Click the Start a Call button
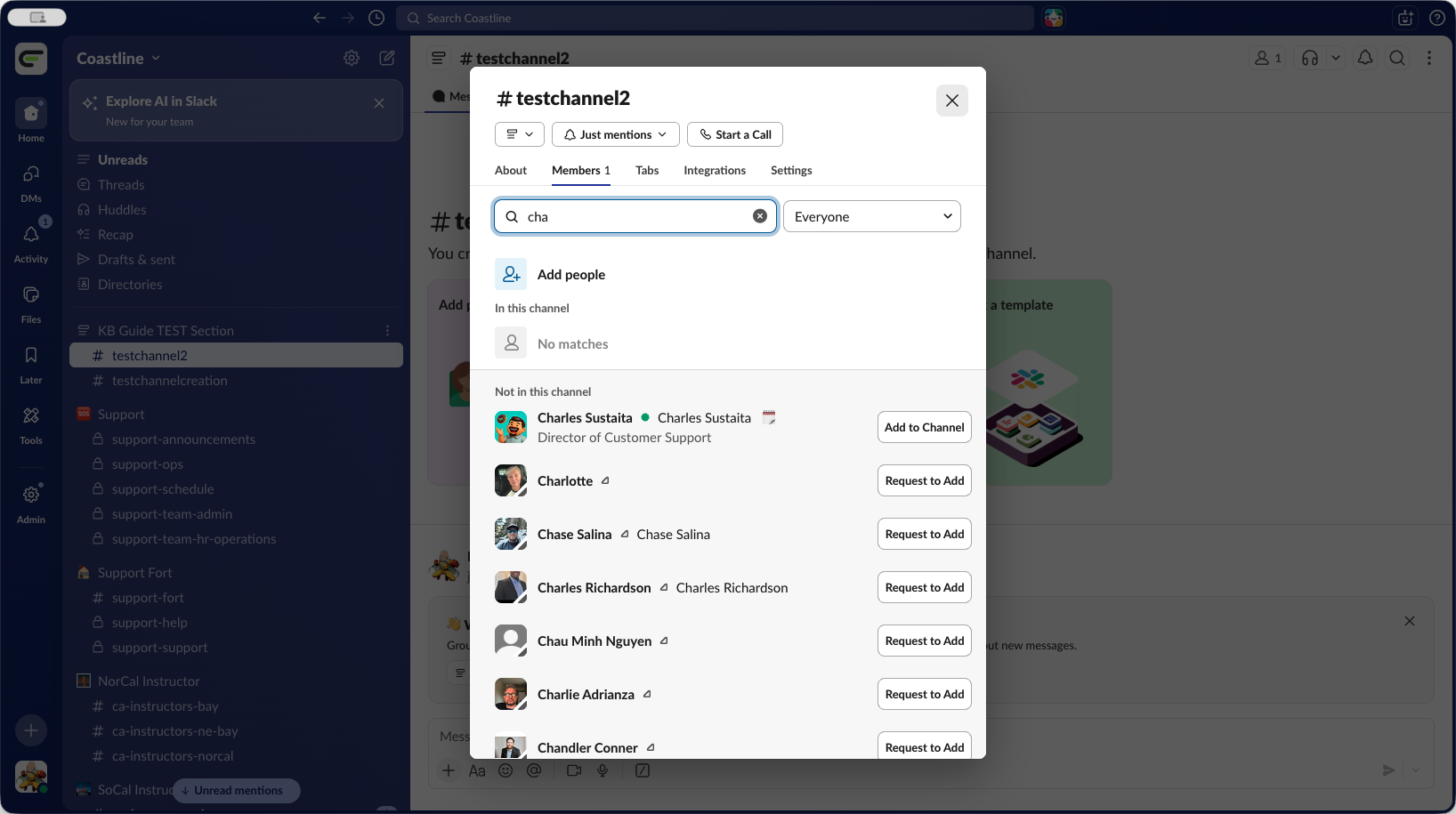1456x814 pixels. pos(735,134)
